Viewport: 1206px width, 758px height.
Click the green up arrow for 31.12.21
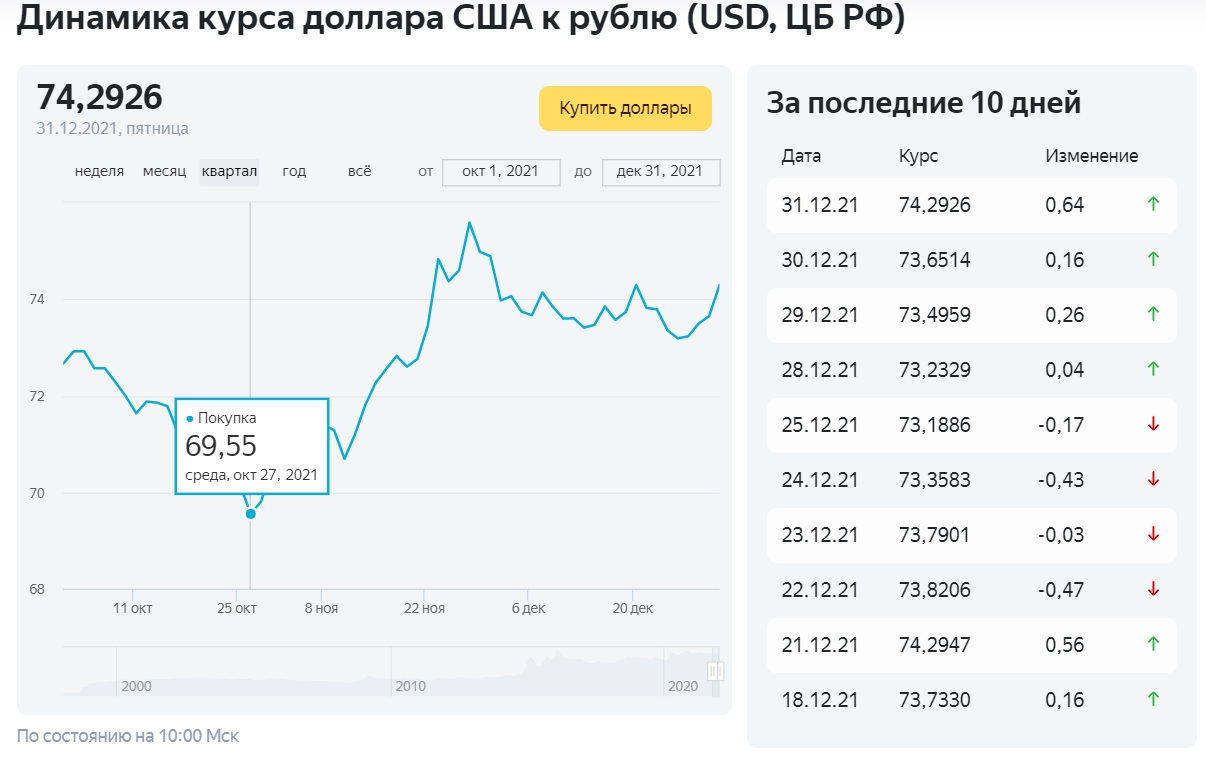[x=1153, y=205]
